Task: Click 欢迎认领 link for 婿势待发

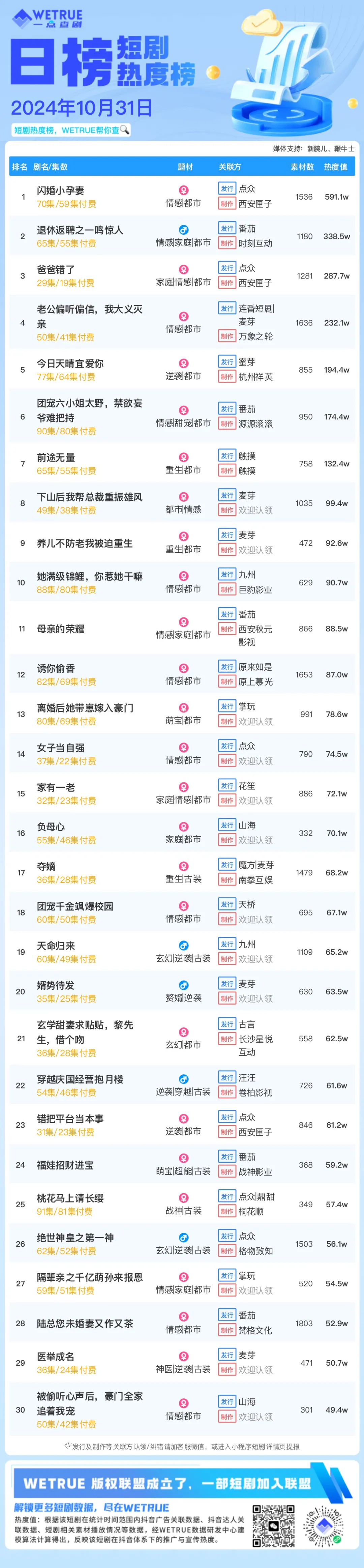Action: (x=255, y=998)
